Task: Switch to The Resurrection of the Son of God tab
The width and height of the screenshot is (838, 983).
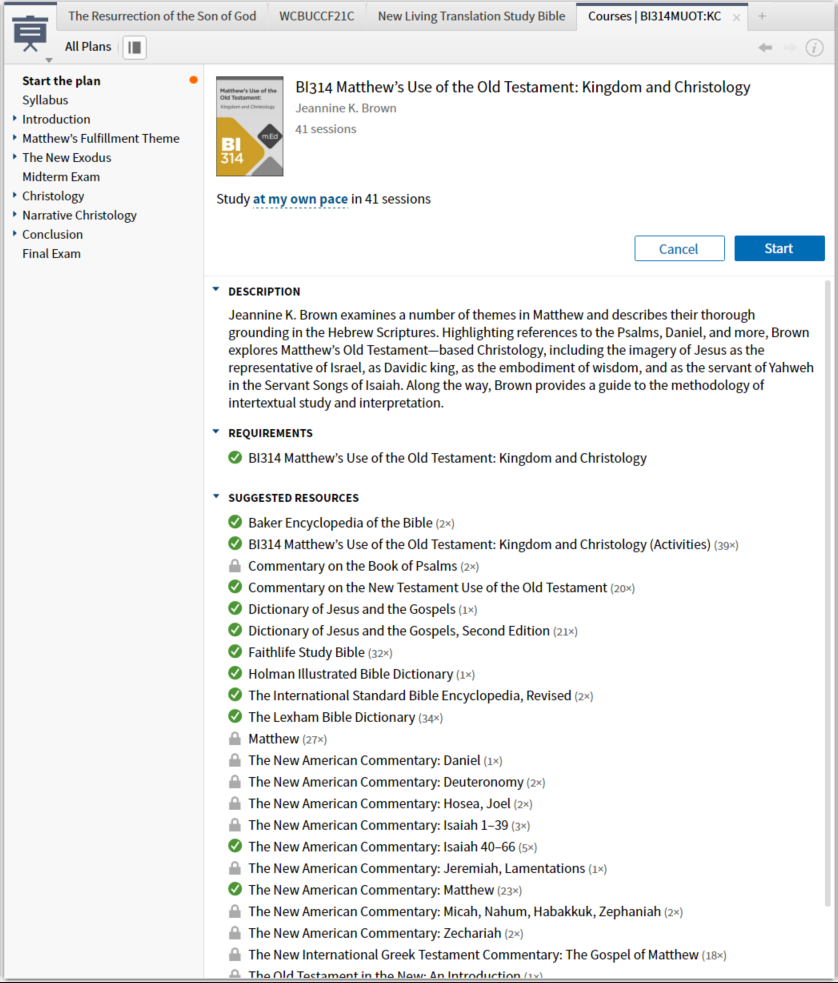Action: pyautogui.click(x=162, y=16)
